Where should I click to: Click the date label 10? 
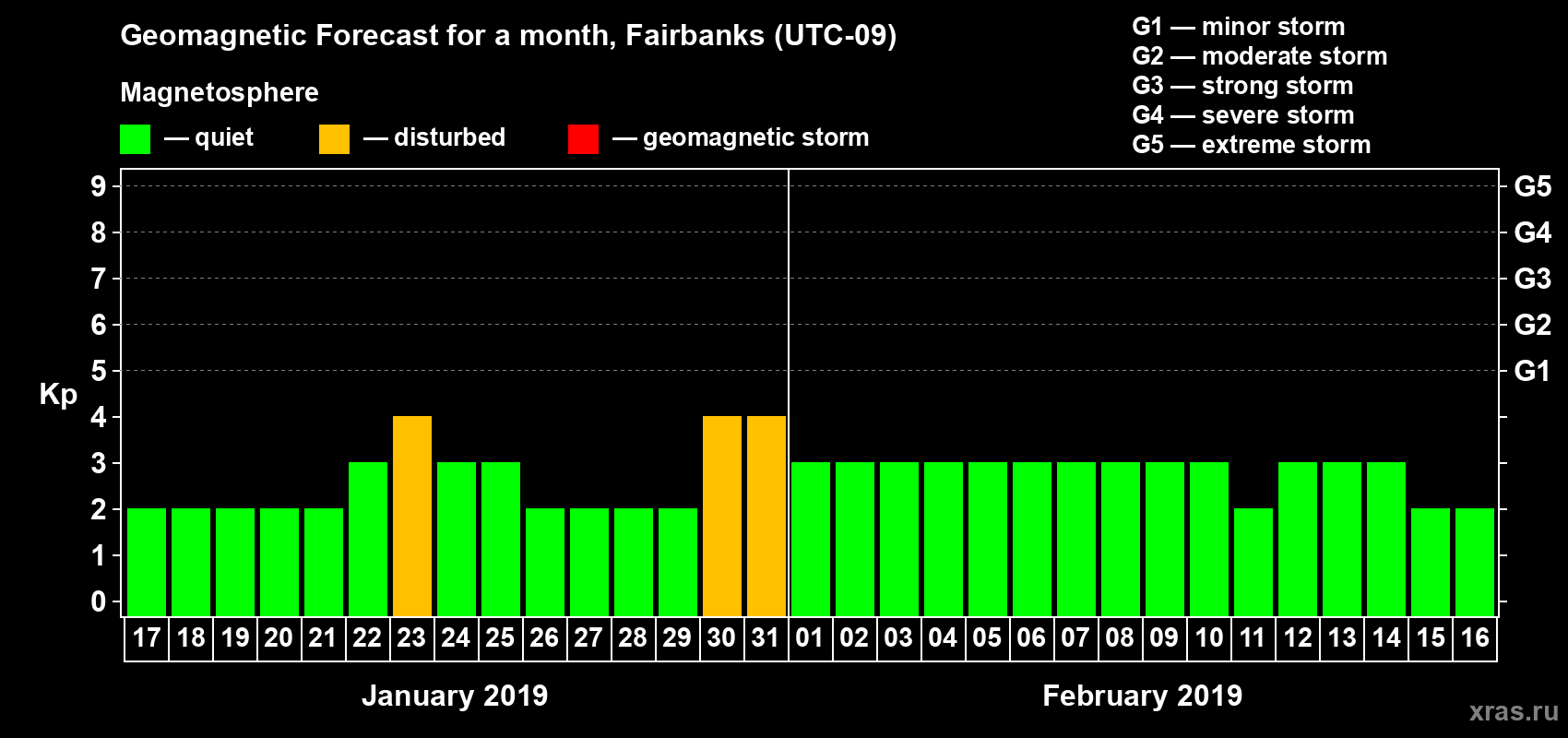click(1209, 637)
